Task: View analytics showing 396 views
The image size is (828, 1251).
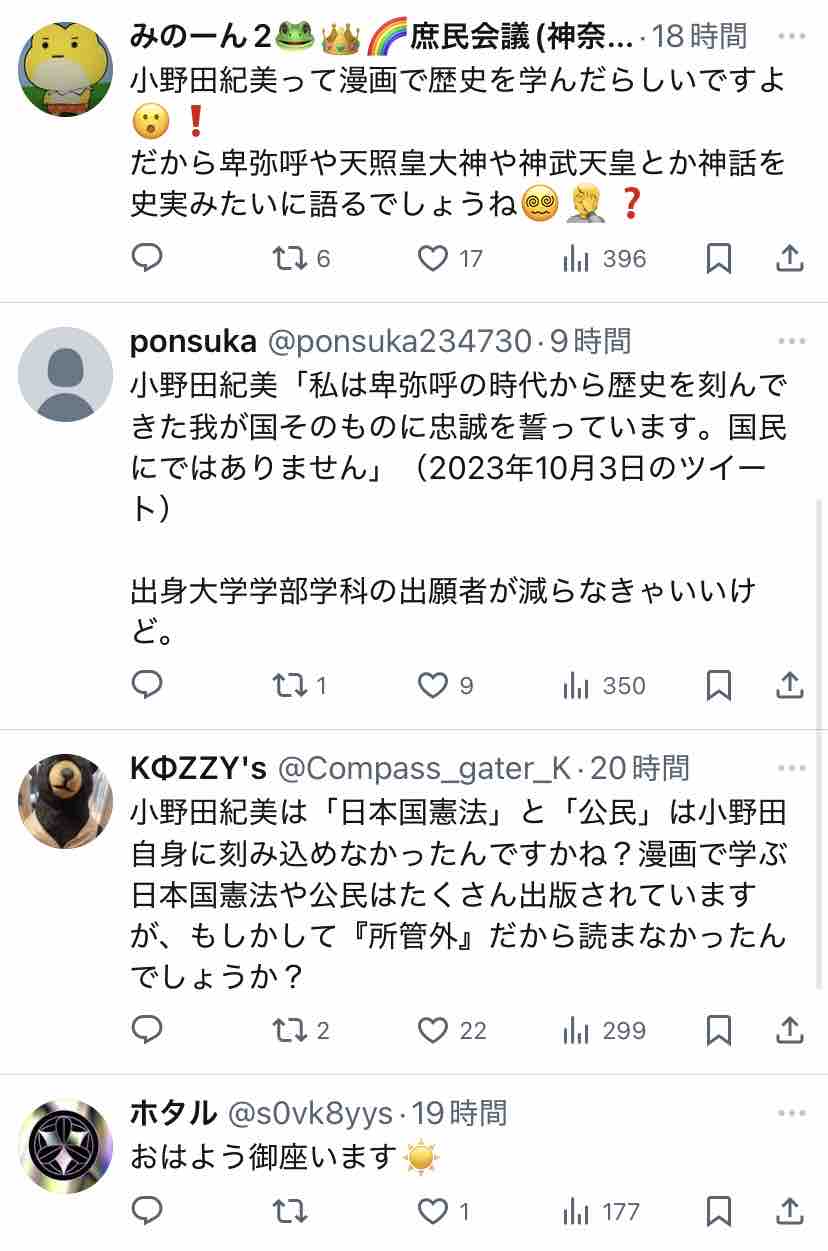Action: point(577,259)
